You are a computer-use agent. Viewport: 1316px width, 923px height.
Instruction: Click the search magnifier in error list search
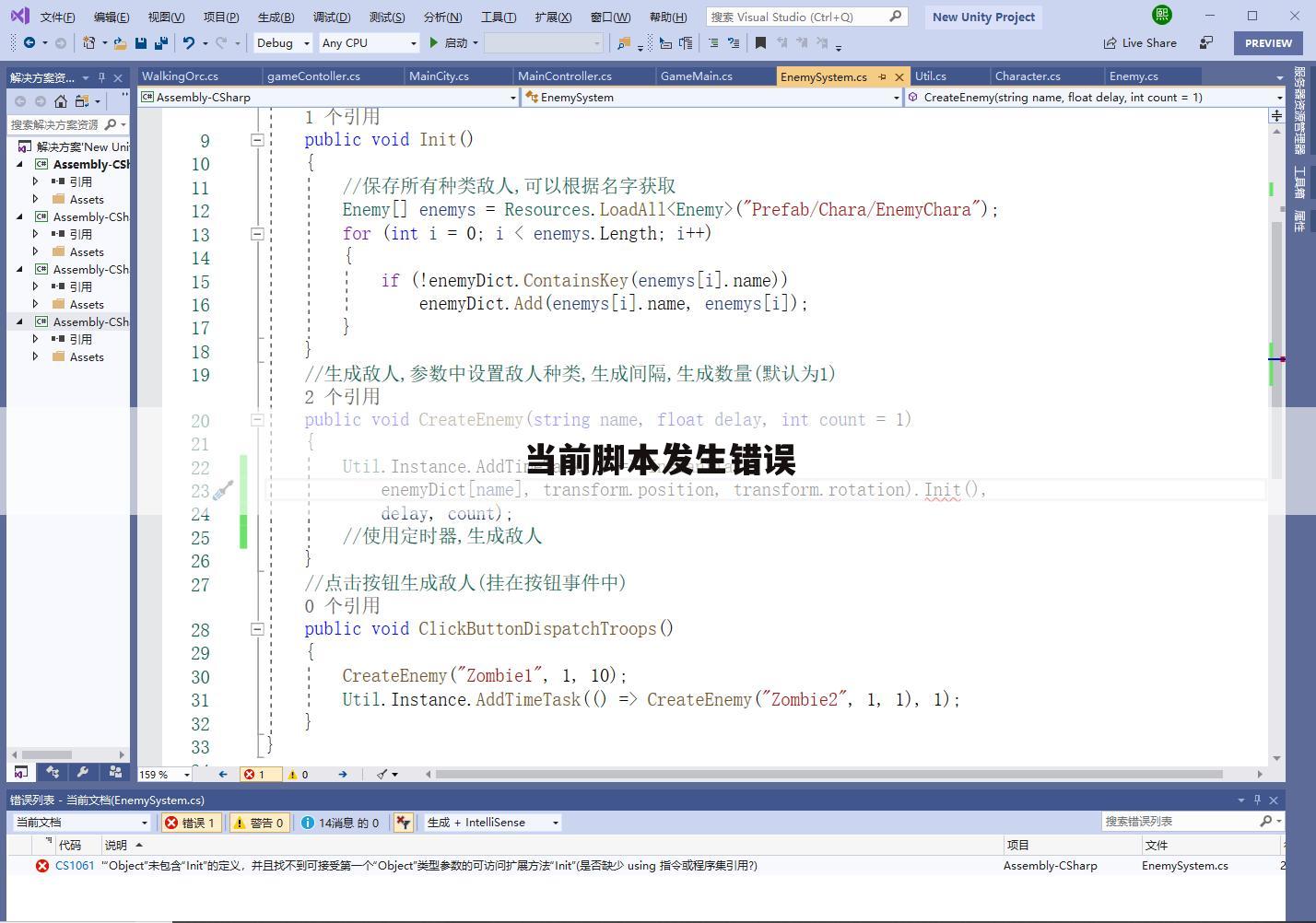click(x=1266, y=821)
